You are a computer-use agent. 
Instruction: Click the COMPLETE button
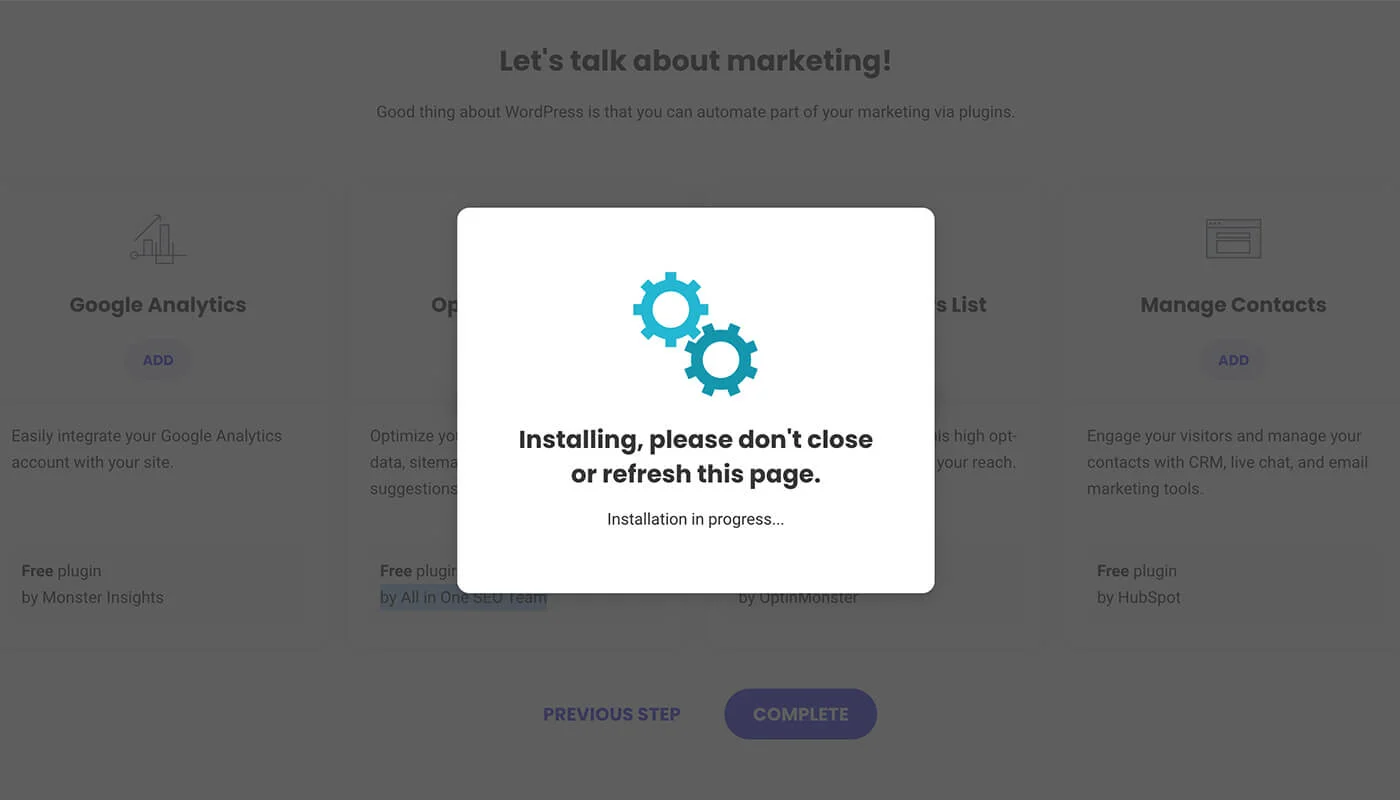click(x=800, y=714)
